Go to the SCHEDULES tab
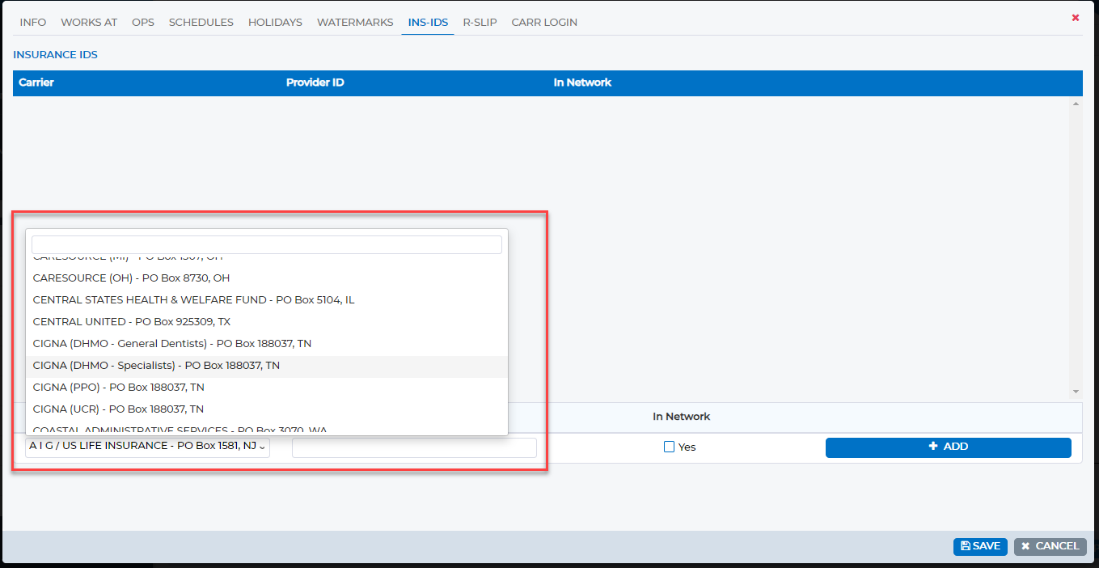 (201, 22)
